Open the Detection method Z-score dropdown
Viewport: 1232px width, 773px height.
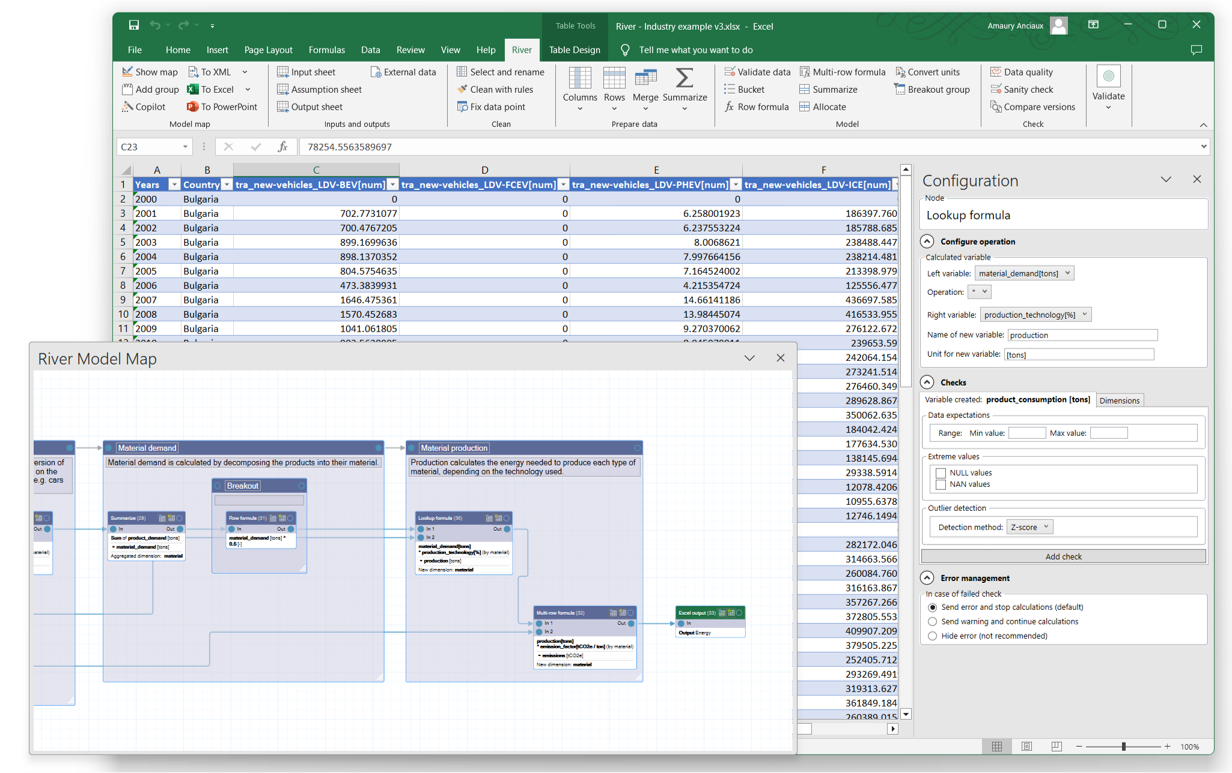(x=1029, y=526)
